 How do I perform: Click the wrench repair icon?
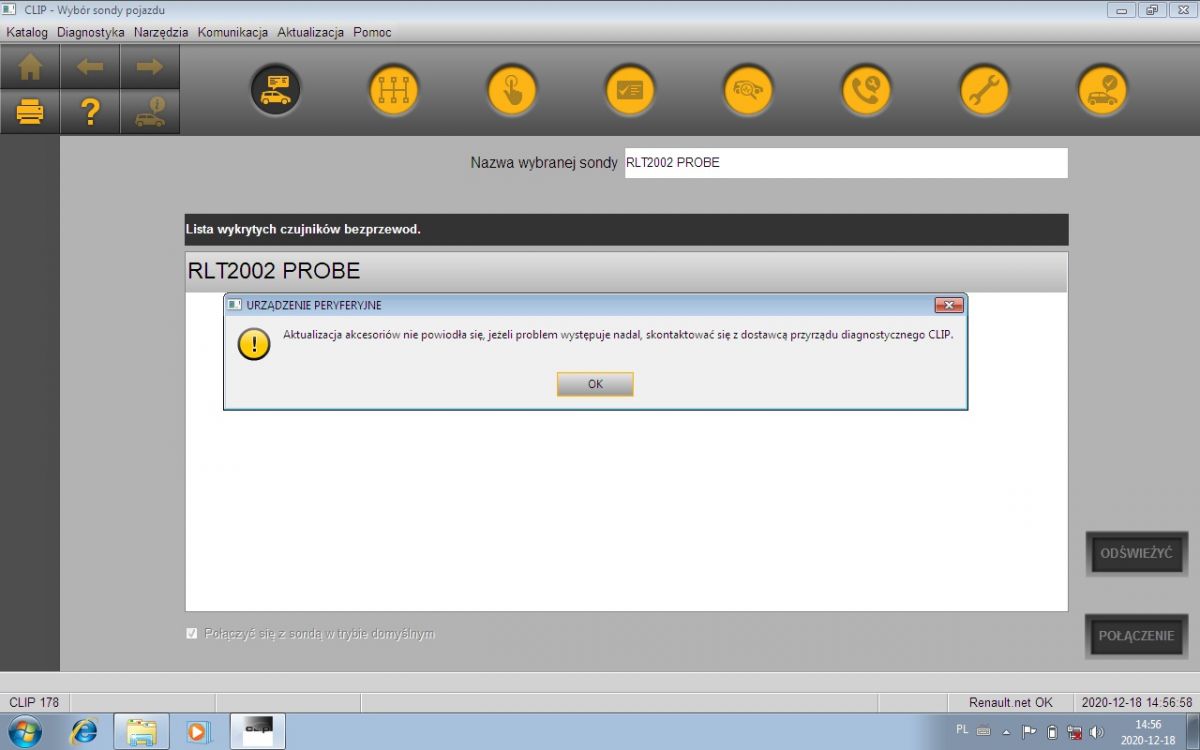click(x=984, y=91)
